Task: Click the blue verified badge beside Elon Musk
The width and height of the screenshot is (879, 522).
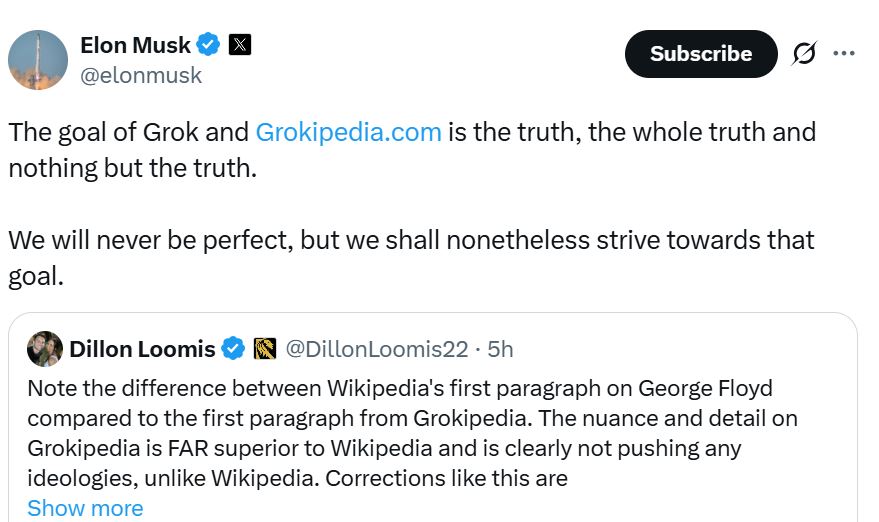Action: coord(208,44)
